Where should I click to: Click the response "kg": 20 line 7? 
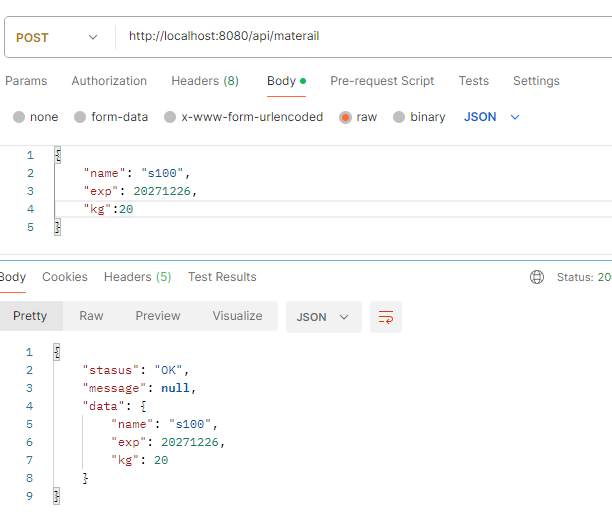[x=140, y=460]
